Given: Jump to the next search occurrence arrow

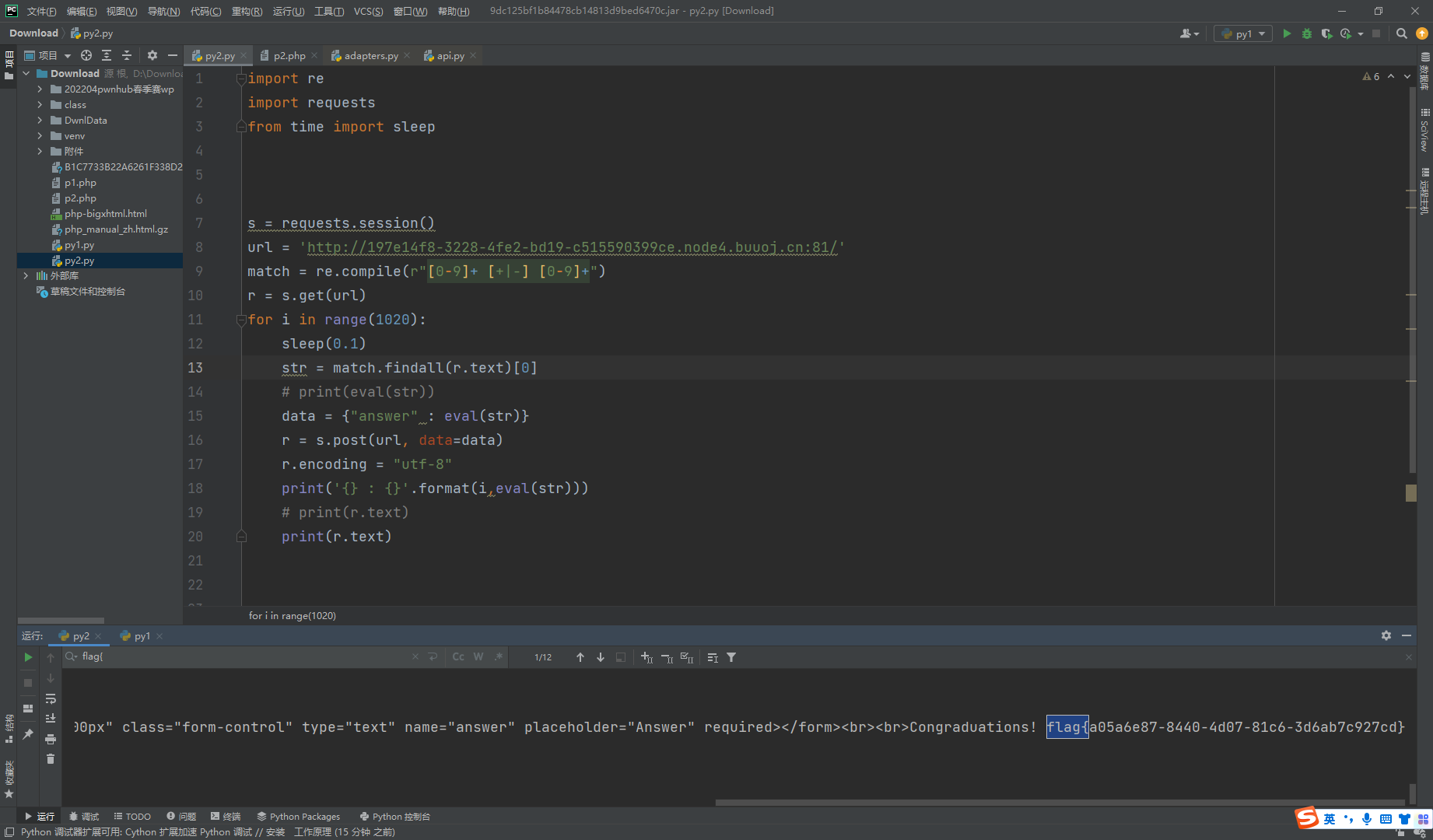Looking at the screenshot, I should click(x=601, y=657).
